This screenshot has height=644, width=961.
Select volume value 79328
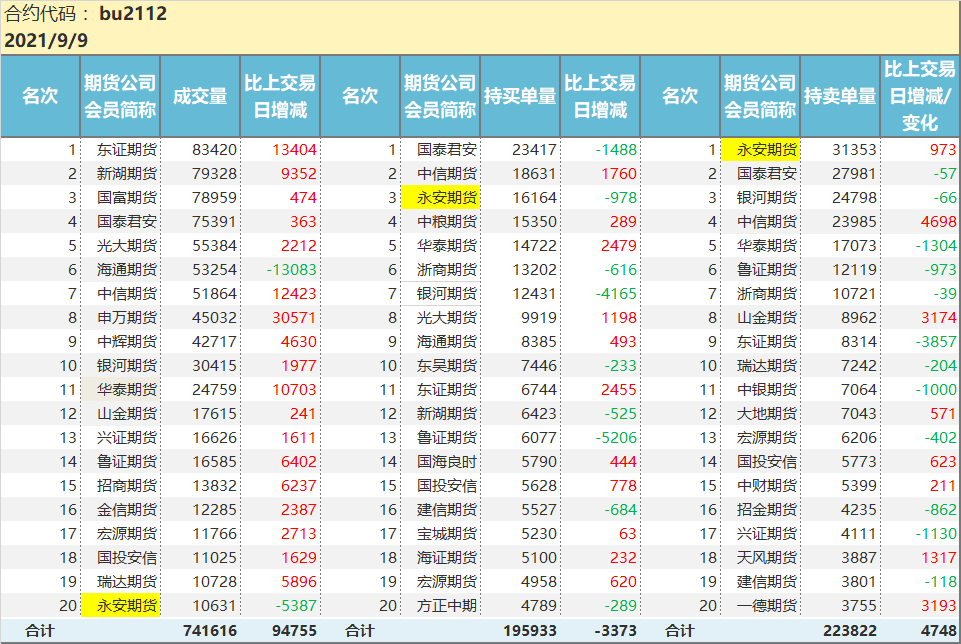[x=215, y=174]
